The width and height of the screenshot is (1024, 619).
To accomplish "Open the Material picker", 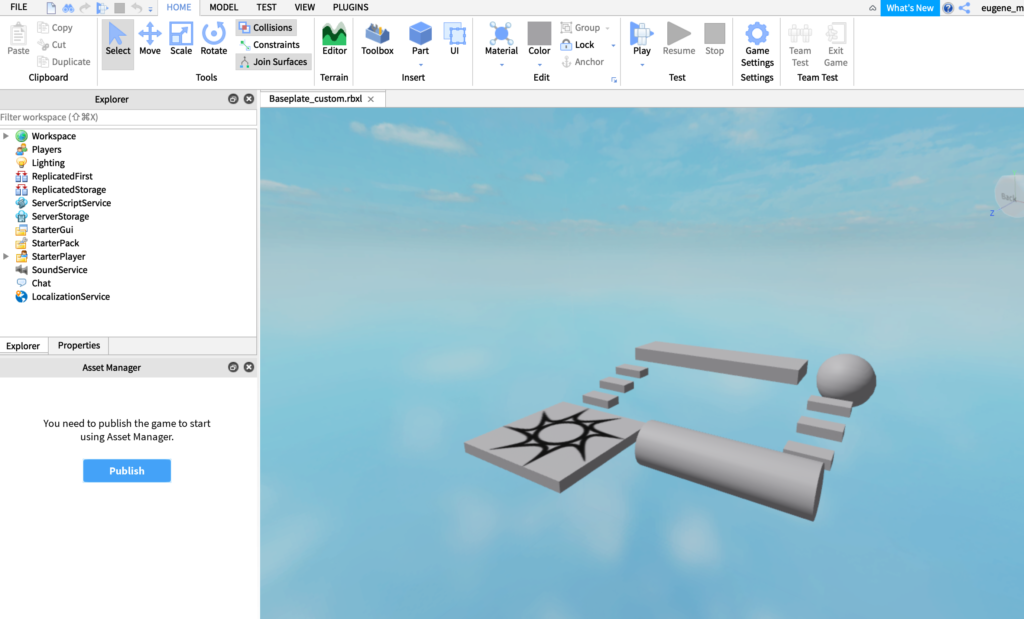I will (501, 39).
